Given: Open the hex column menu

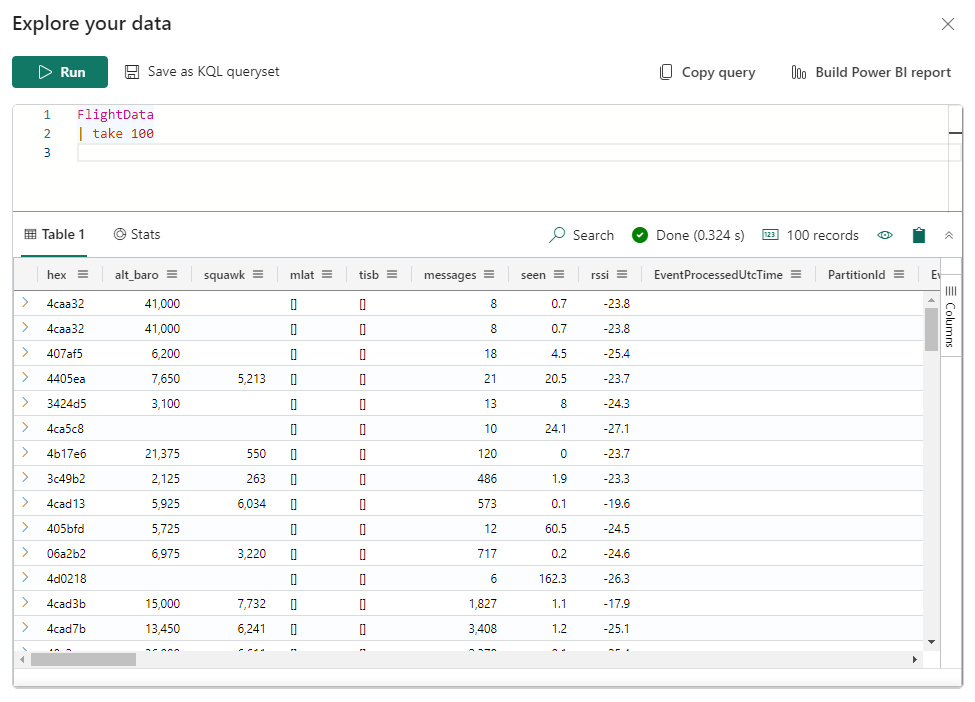Looking at the screenshot, I should tap(83, 274).
